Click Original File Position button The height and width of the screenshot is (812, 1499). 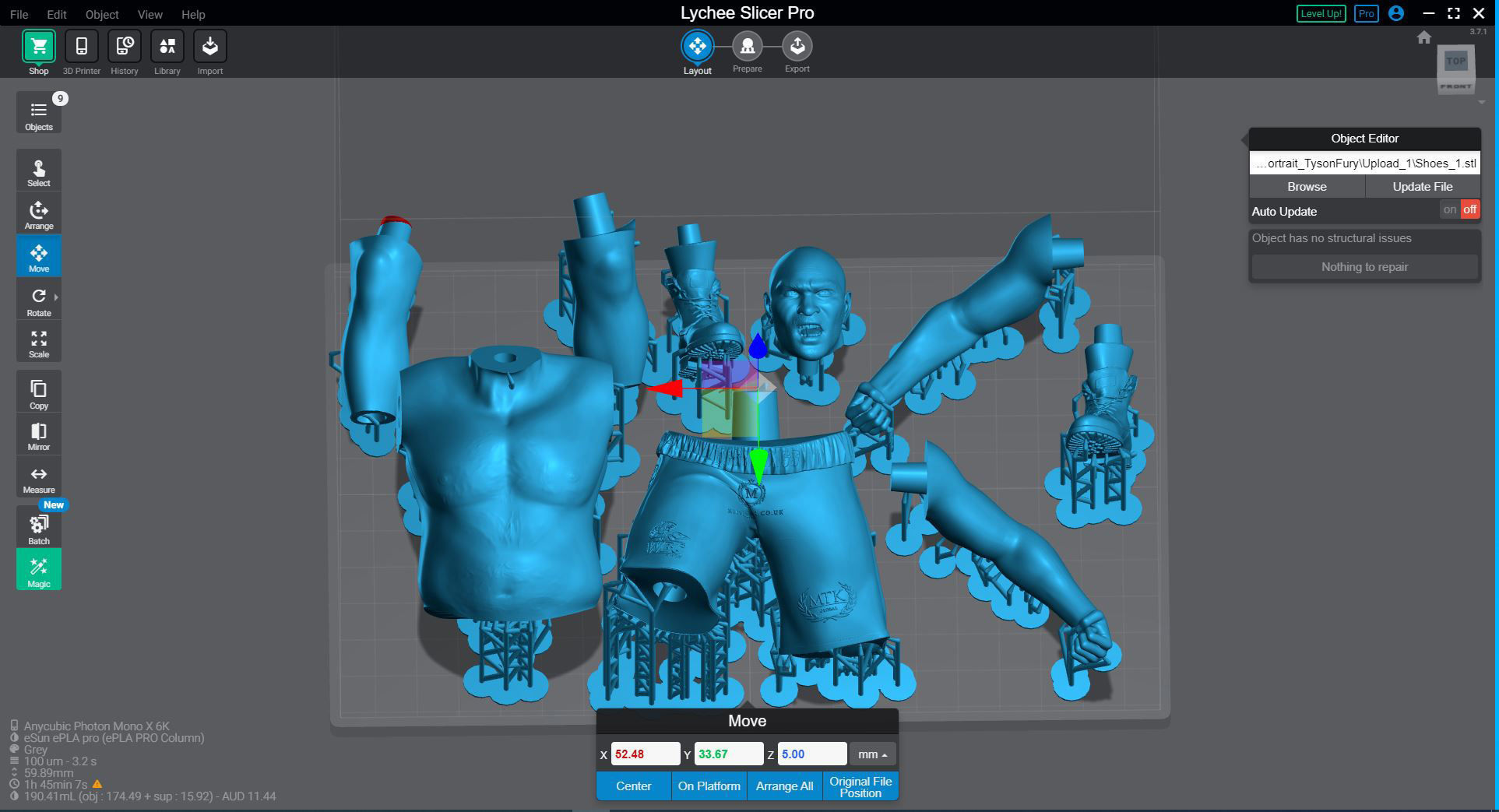pos(860,786)
